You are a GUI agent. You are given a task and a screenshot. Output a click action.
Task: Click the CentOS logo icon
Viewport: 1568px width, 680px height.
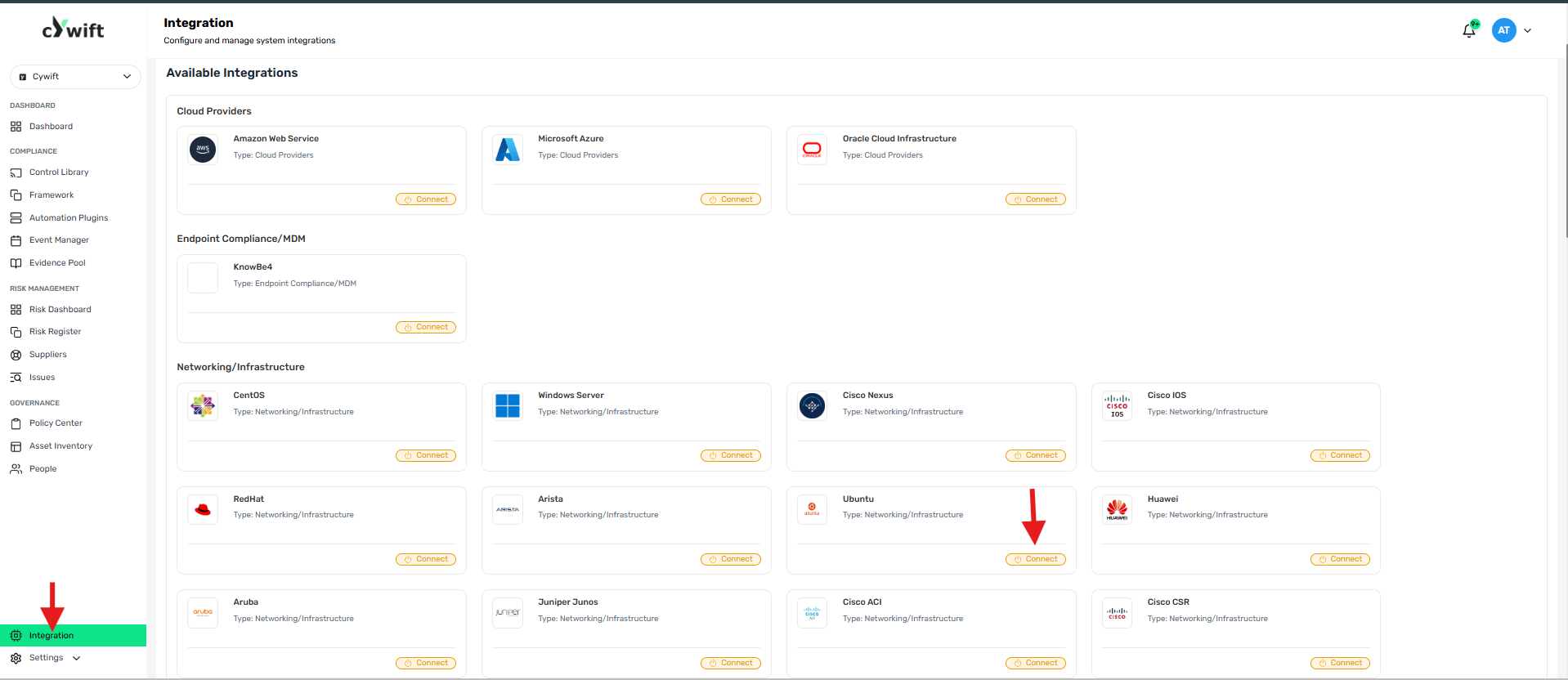[203, 405]
